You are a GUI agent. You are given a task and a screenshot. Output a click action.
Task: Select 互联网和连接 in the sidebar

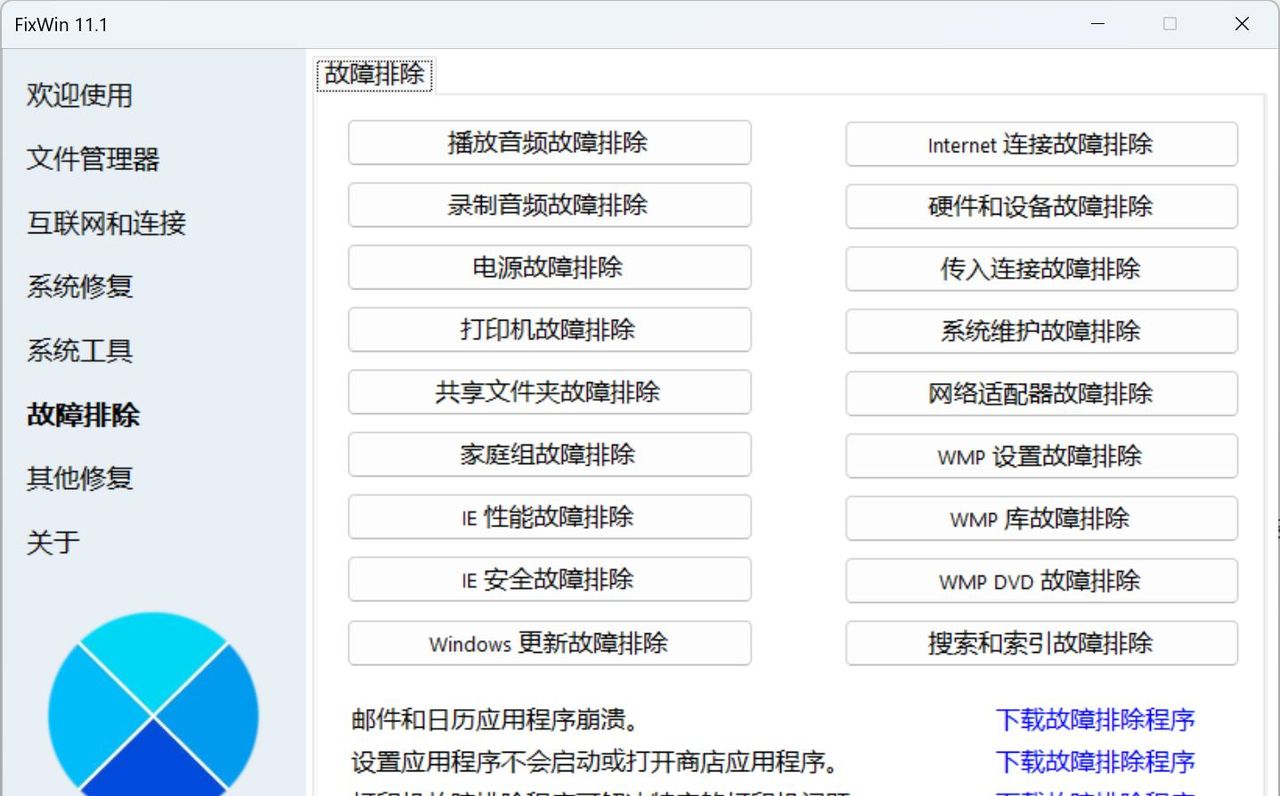[104, 224]
